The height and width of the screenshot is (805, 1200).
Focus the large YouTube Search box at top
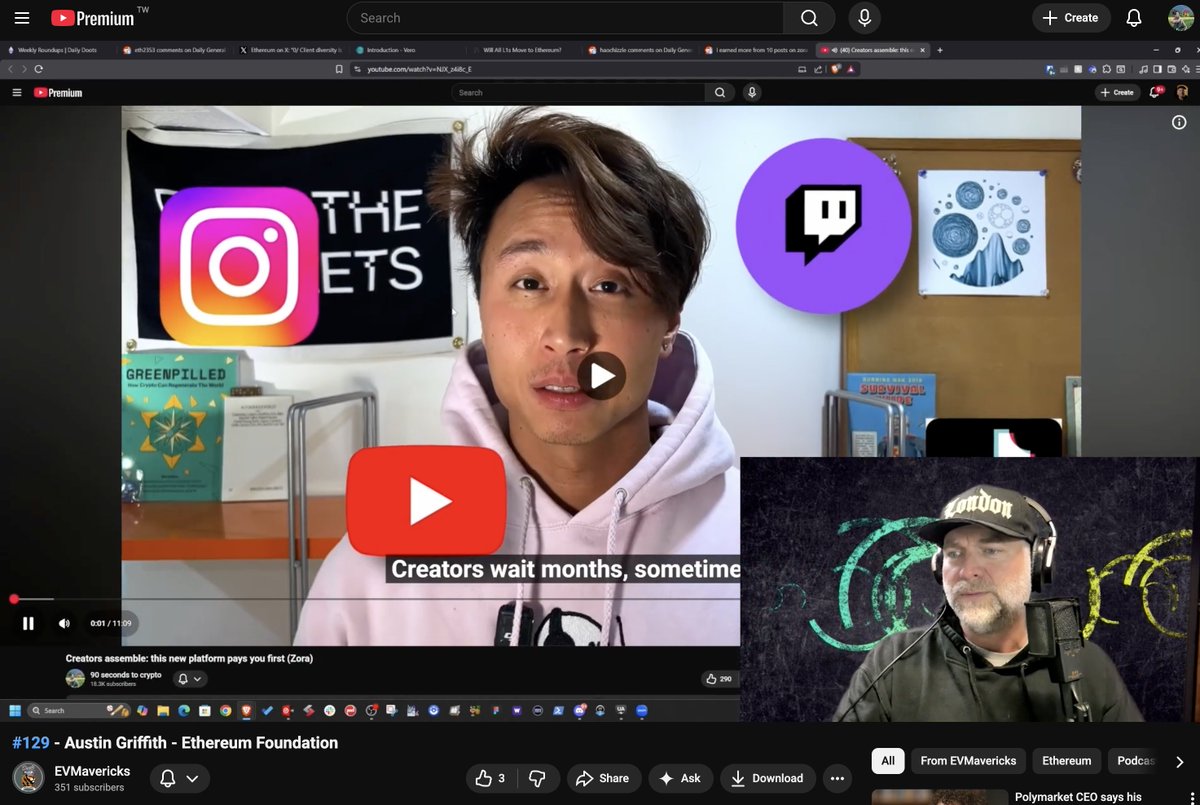565,18
